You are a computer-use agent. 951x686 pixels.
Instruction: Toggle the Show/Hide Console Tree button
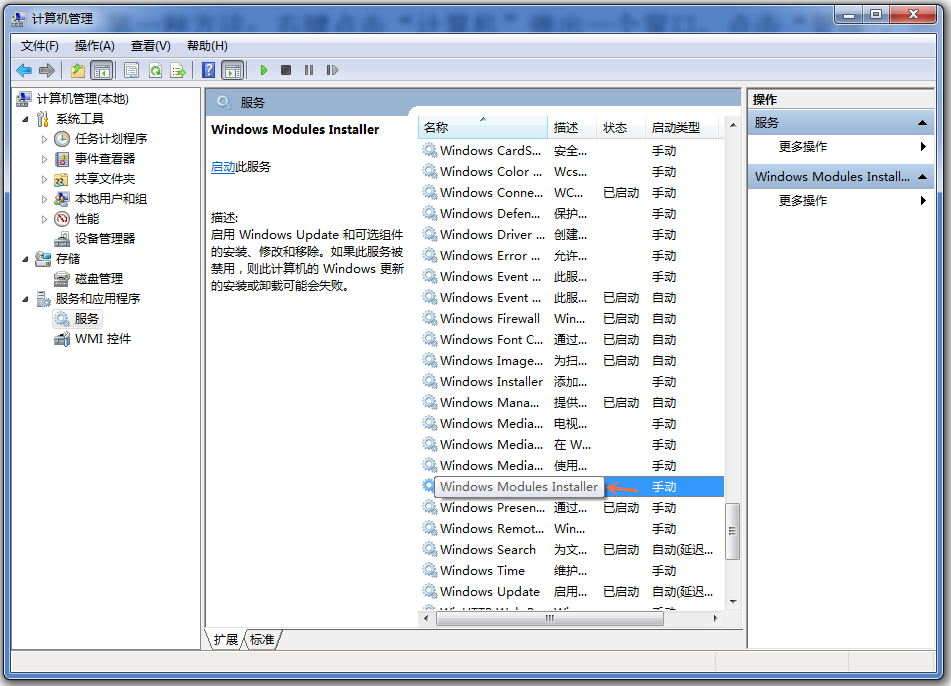[x=101, y=70]
